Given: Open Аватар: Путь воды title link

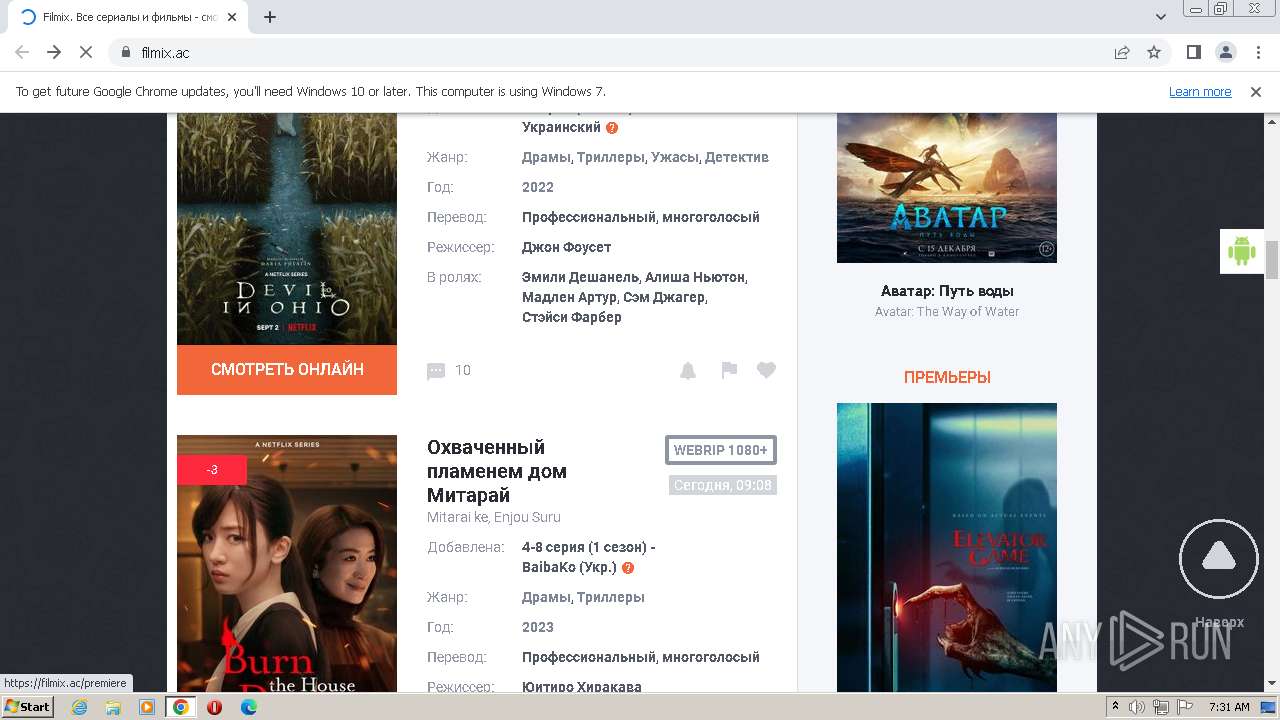Looking at the screenshot, I should click(x=947, y=291).
